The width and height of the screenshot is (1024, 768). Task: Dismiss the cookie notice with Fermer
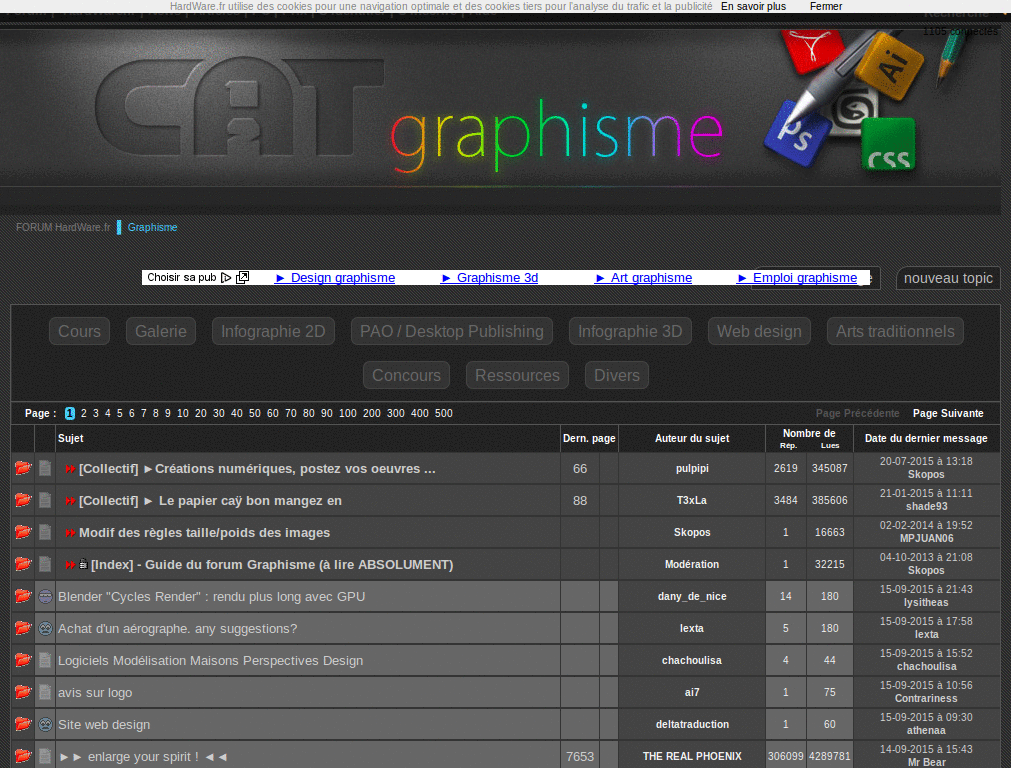click(x=825, y=6)
